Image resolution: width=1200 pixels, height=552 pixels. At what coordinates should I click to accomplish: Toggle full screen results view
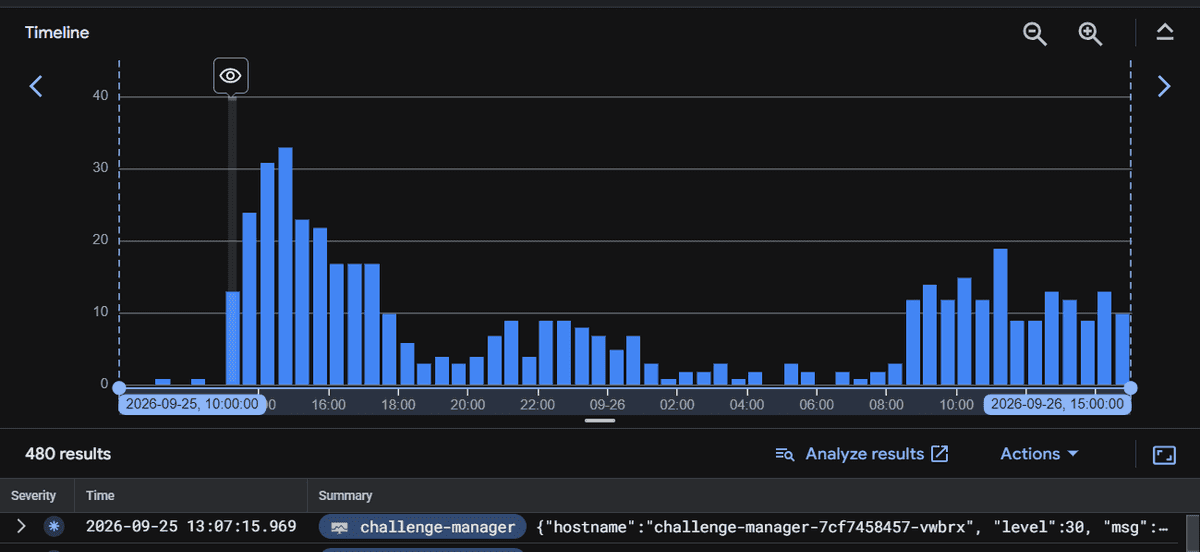[1164, 455]
